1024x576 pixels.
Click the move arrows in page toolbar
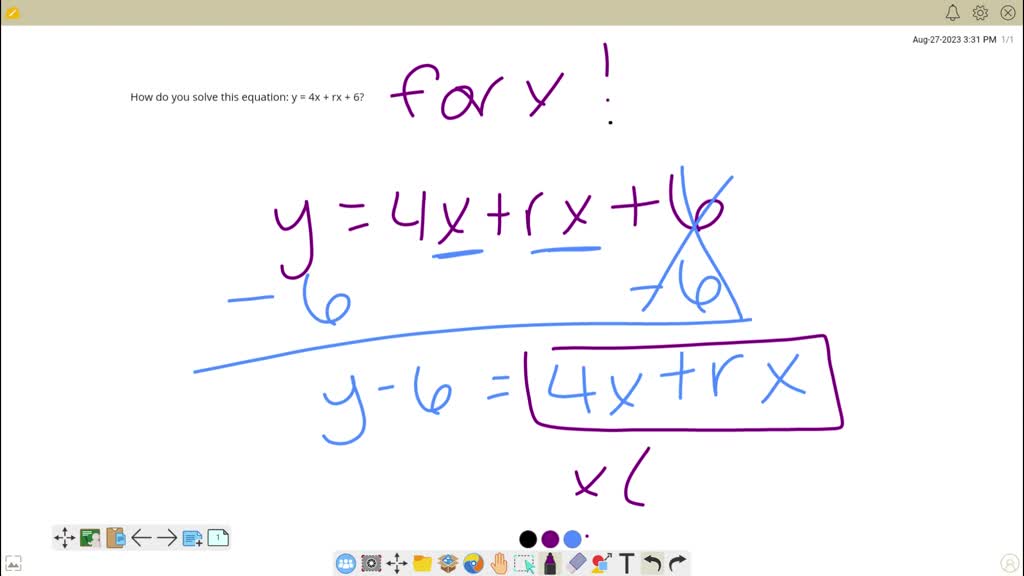pos(64,538)
